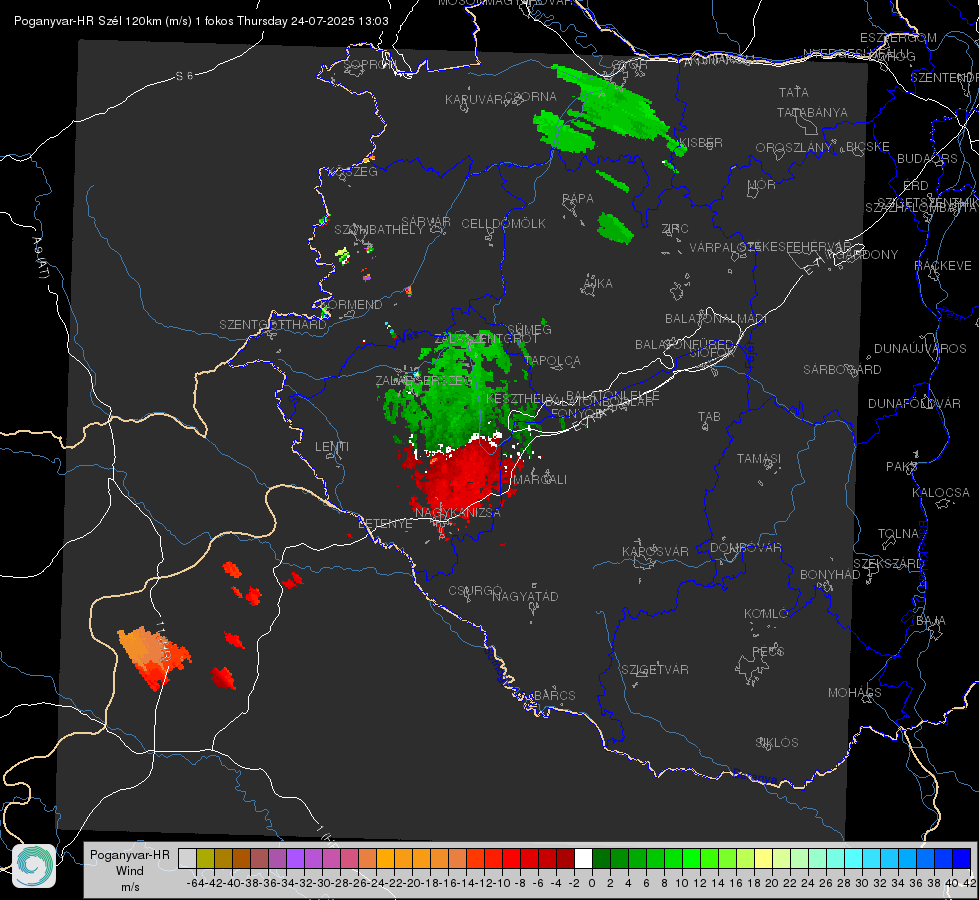Select the gray -64 swatch in legend
Image resolution: width=979 pixels, height=900 pixels.
tap(187, 858)
